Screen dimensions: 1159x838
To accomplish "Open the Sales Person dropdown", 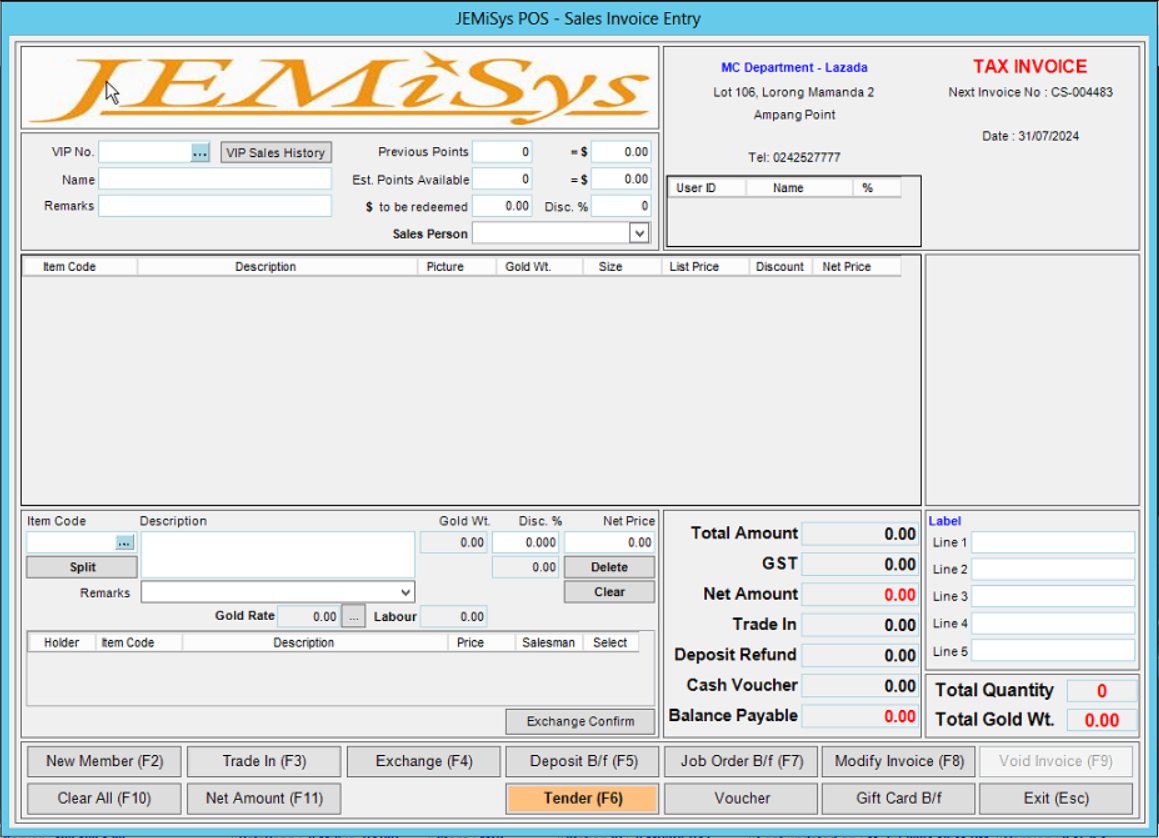I will pyautogui.click(x=637, y=232).
